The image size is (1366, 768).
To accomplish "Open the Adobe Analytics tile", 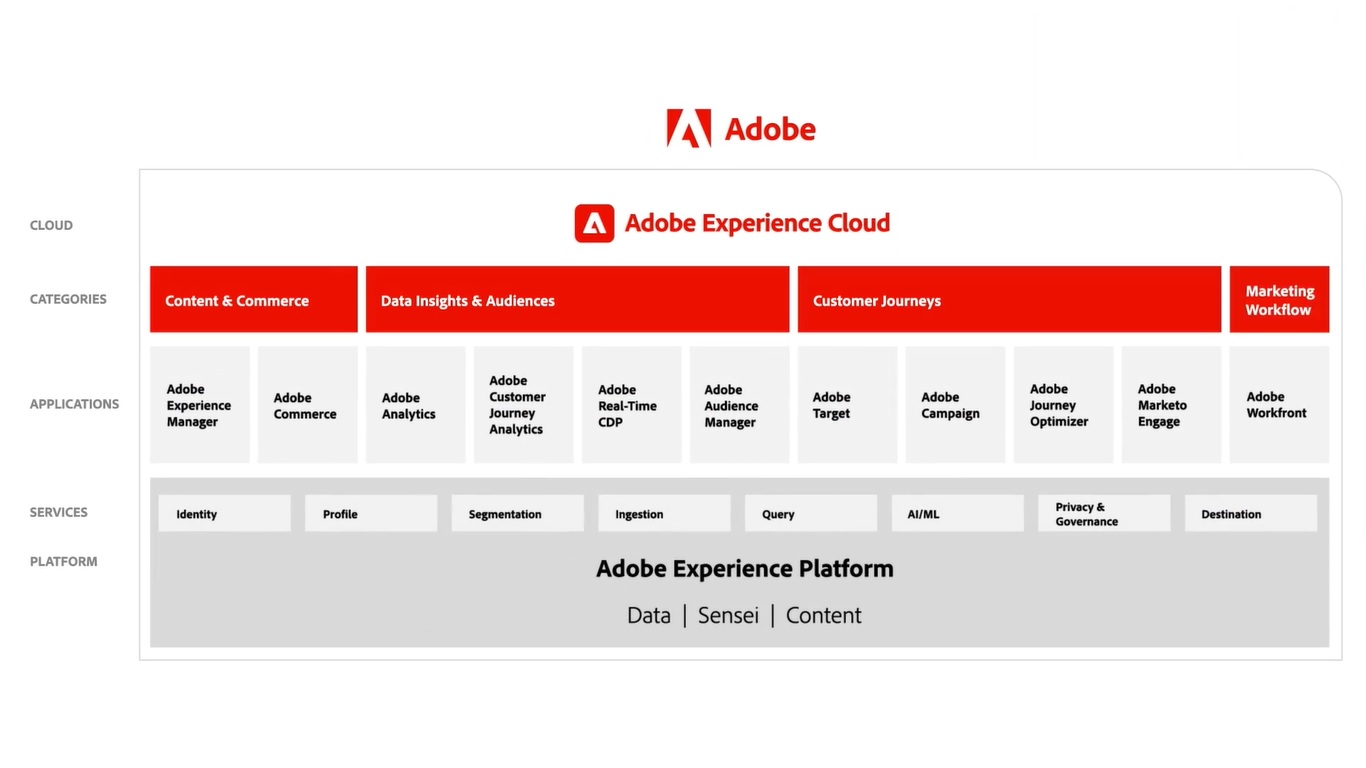I will point(416,405).
